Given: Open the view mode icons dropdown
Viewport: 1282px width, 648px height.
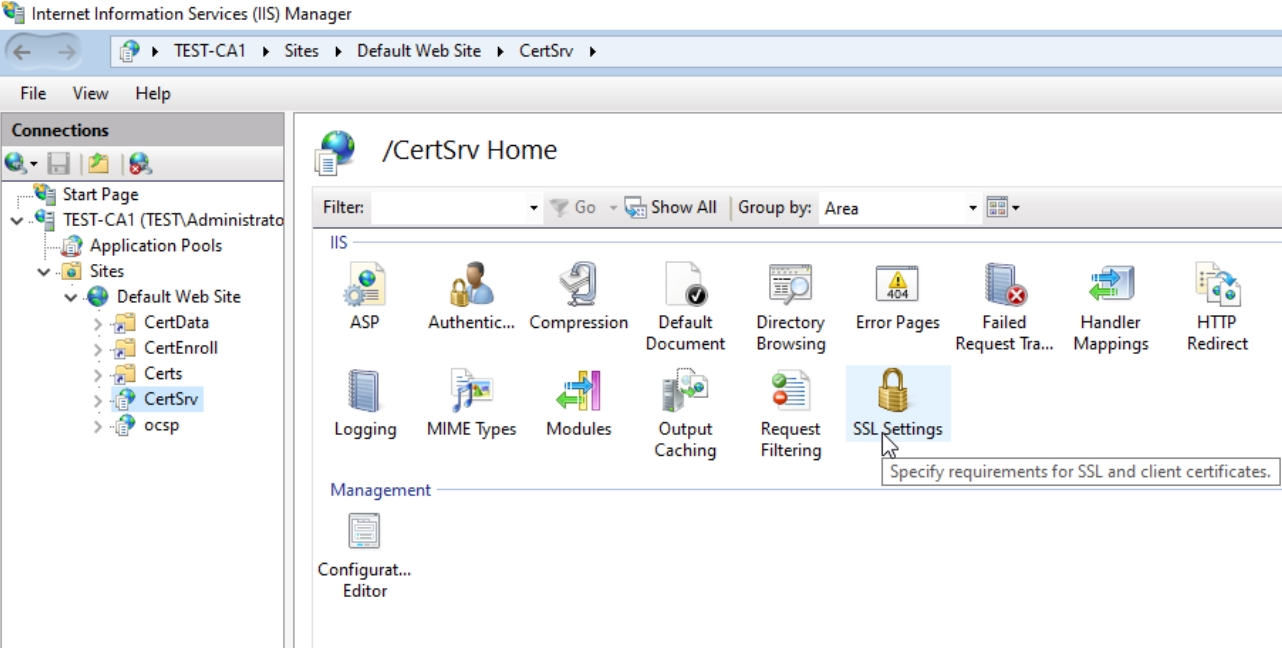Looking at the screenshot, I should pos(1003,208).
